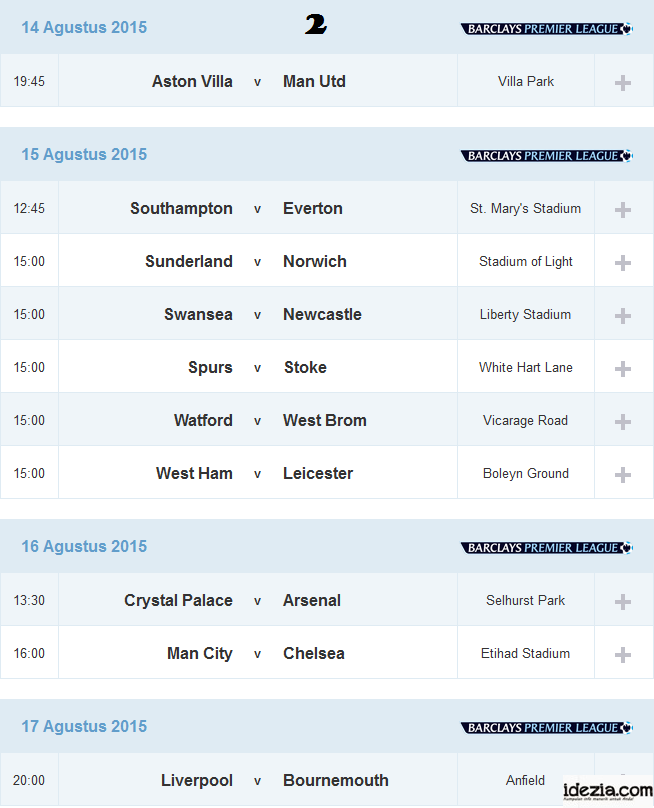Click the Barclays Premier League logo for 14 Agustus
Viewport: 654px width, 808px height.
coord(546,29)
